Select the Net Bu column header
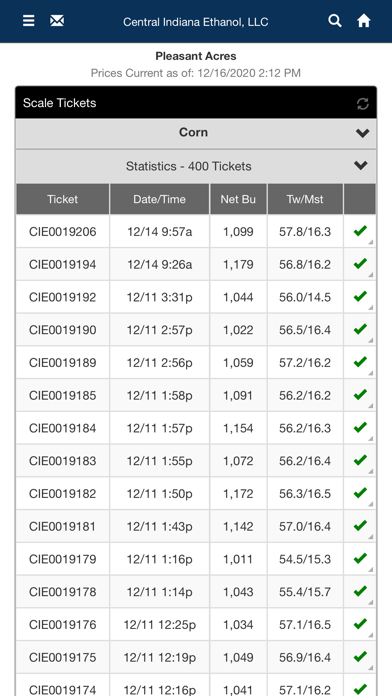Viewport: 392px width, 696px height. tap(238, 199)
